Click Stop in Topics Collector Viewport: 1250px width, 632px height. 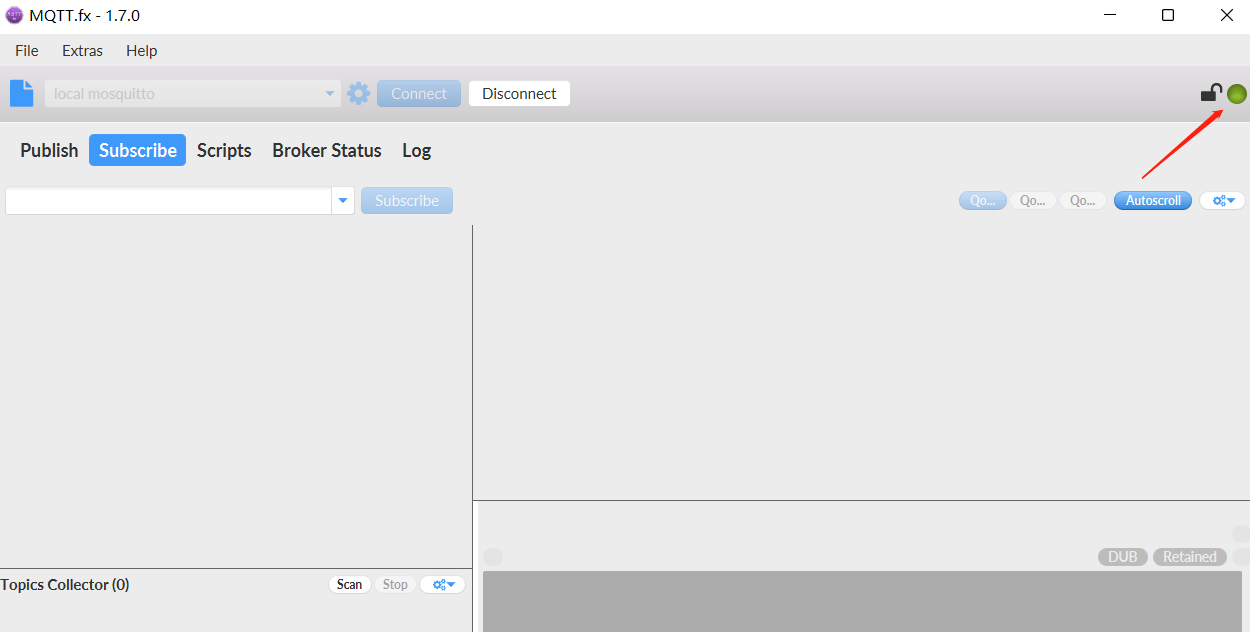click(395, 584)
